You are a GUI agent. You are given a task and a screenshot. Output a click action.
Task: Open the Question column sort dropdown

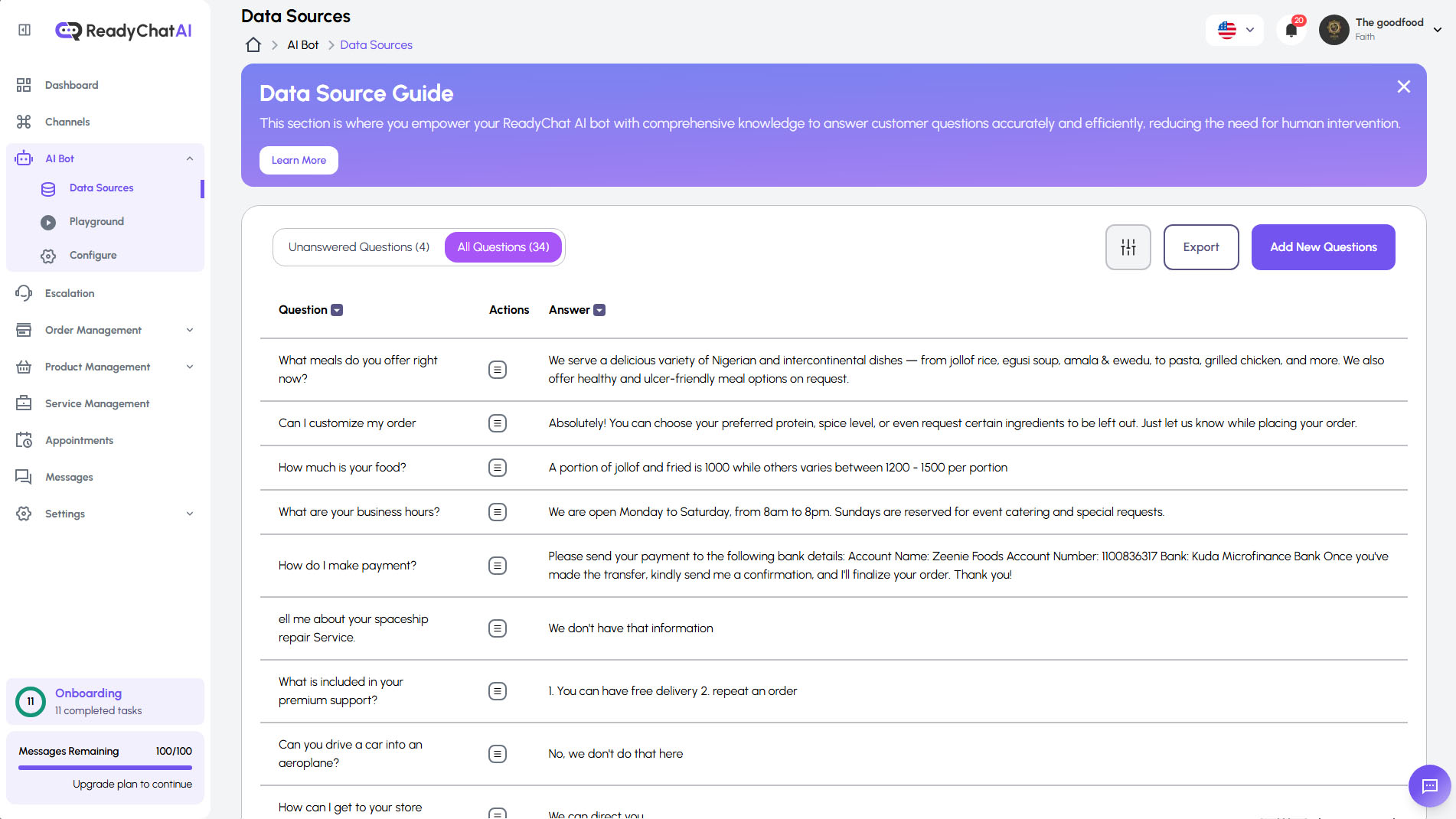coord(336,310)
